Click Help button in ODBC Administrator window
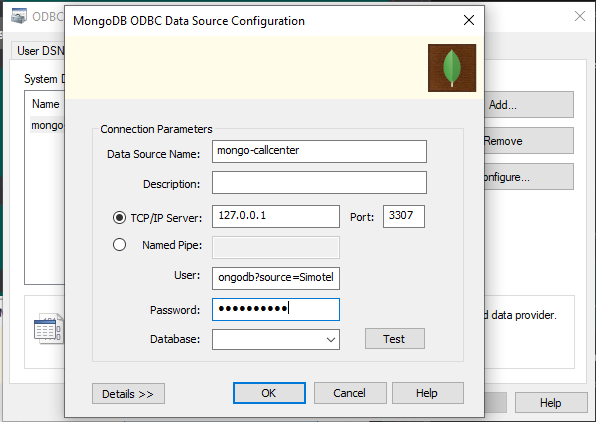Screen dimensions: 596x422 point(551,403)
